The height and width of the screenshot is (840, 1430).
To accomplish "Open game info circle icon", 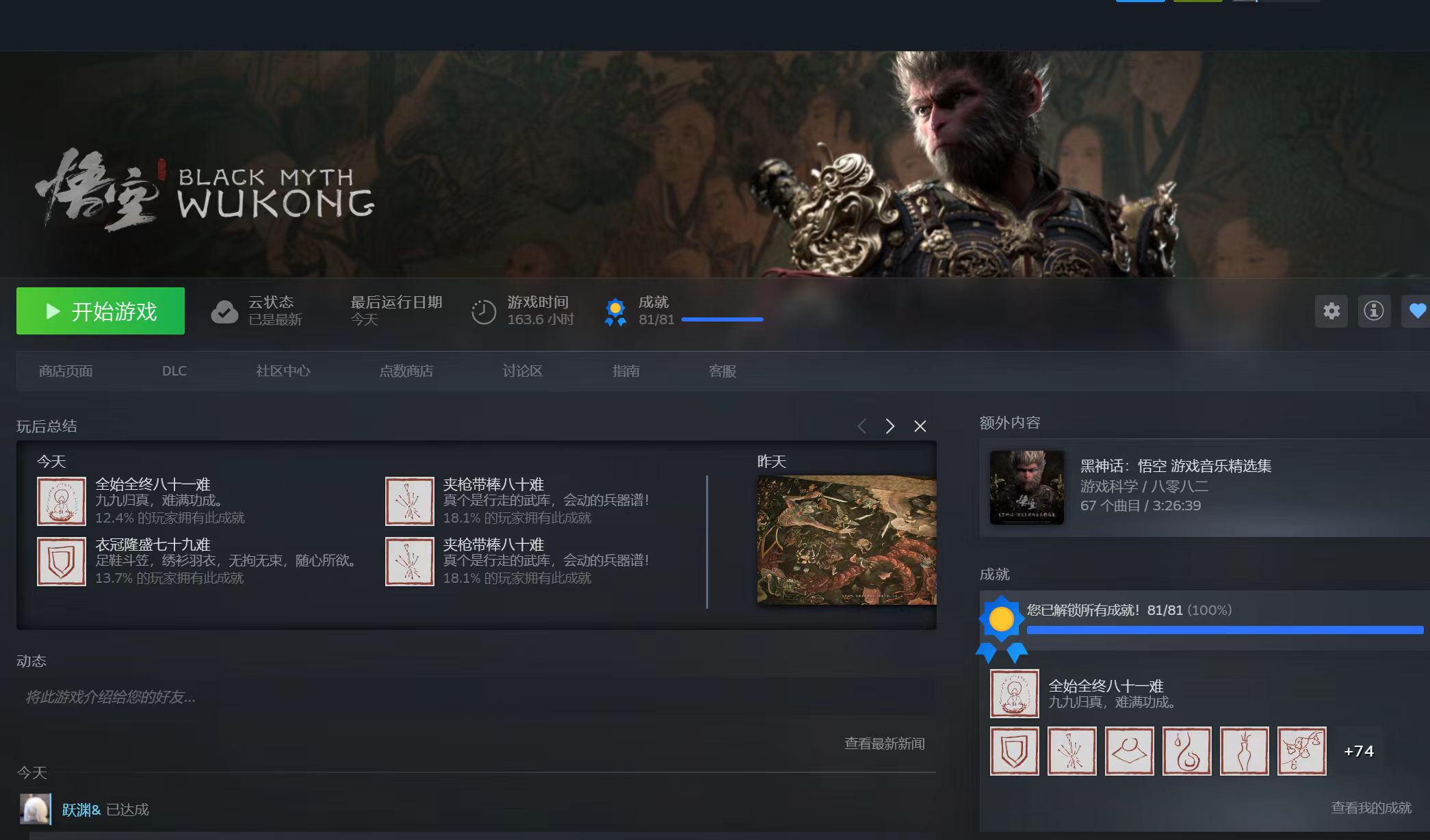I will click(1373, 311).
